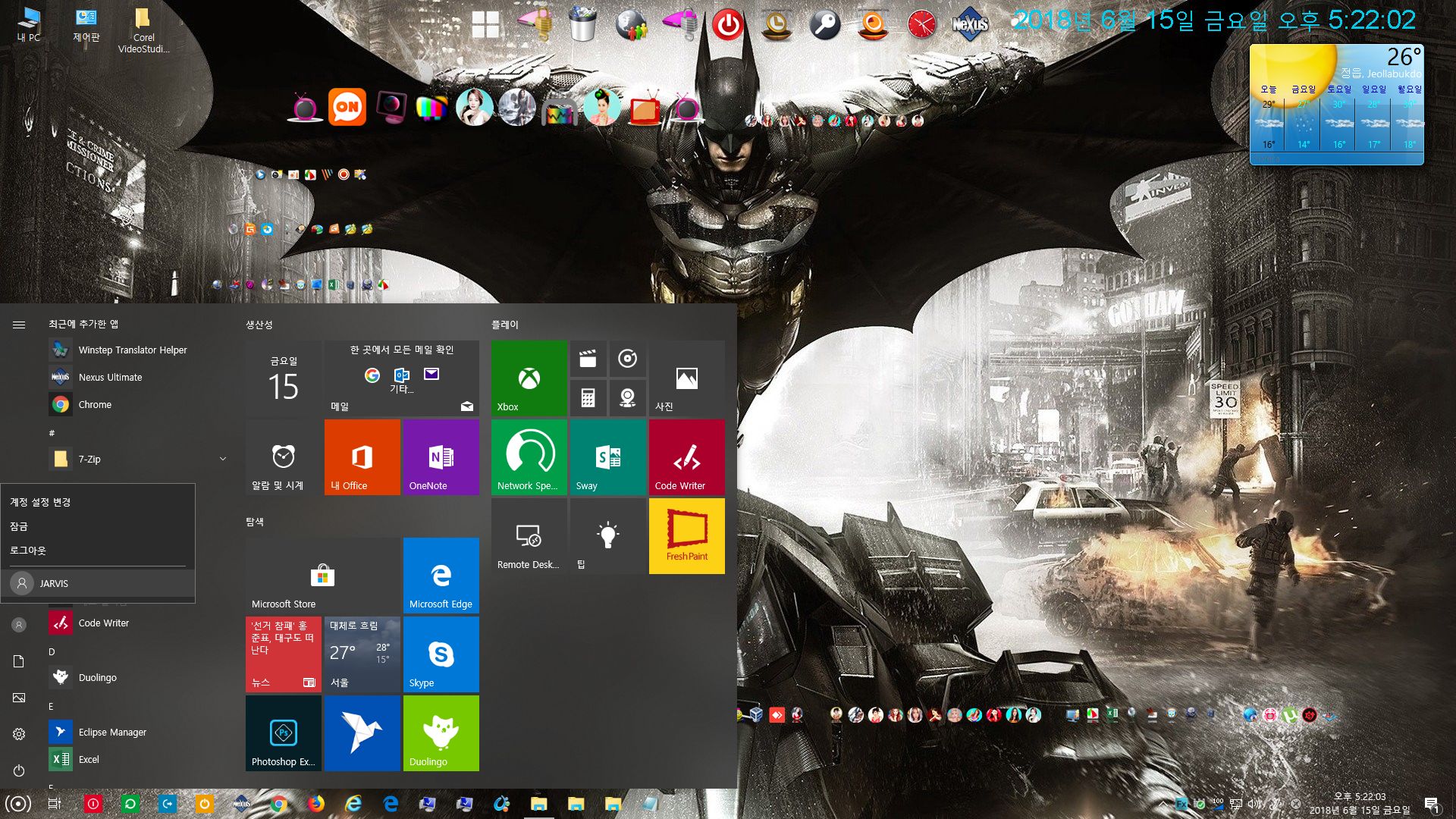Open the Alarms & Clock tile
Image resolution: width=1456 pixels, height=819 pixels.
[283, 457]
